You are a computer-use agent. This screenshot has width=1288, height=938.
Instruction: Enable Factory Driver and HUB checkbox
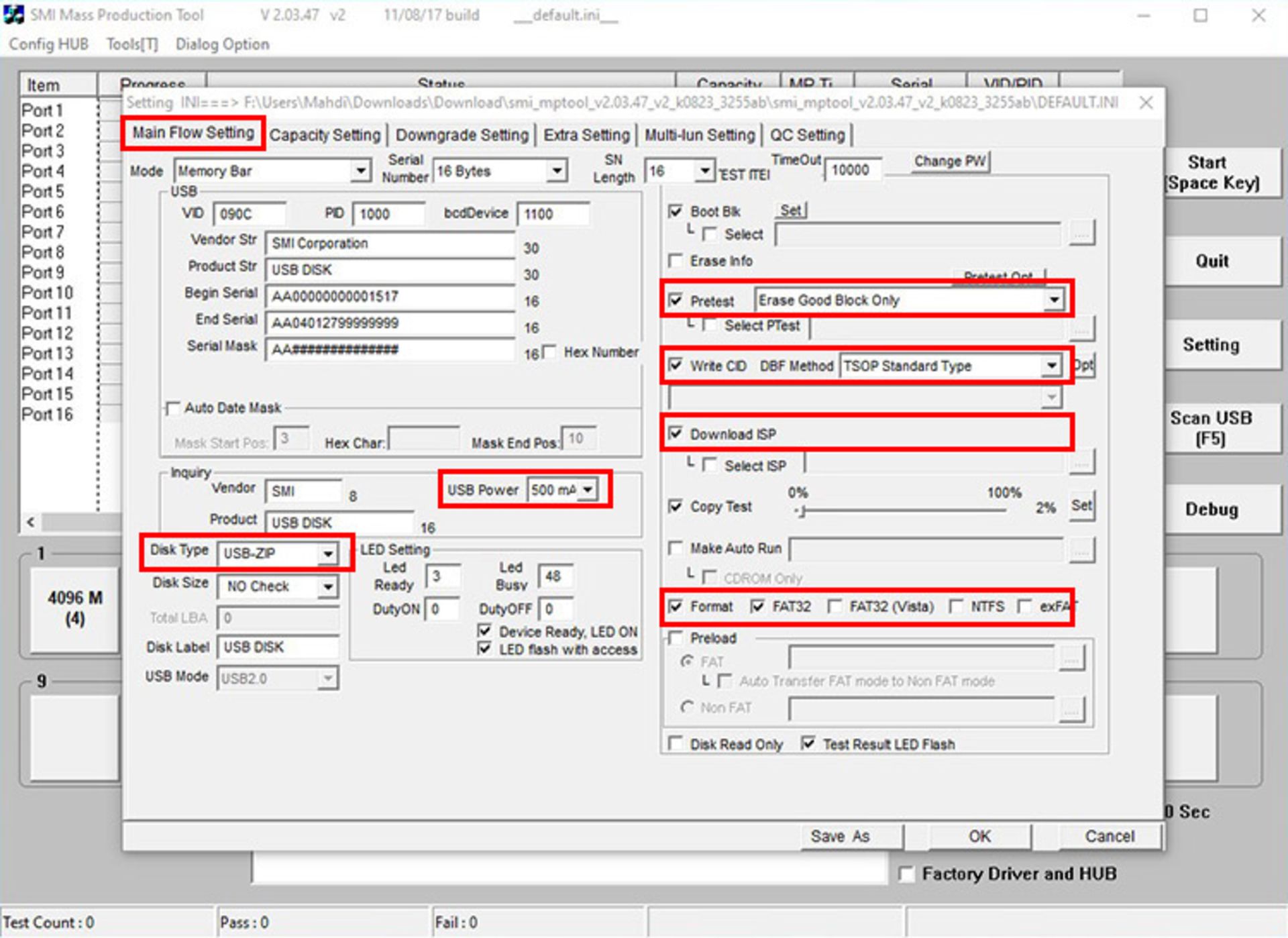tap(906, 874)
